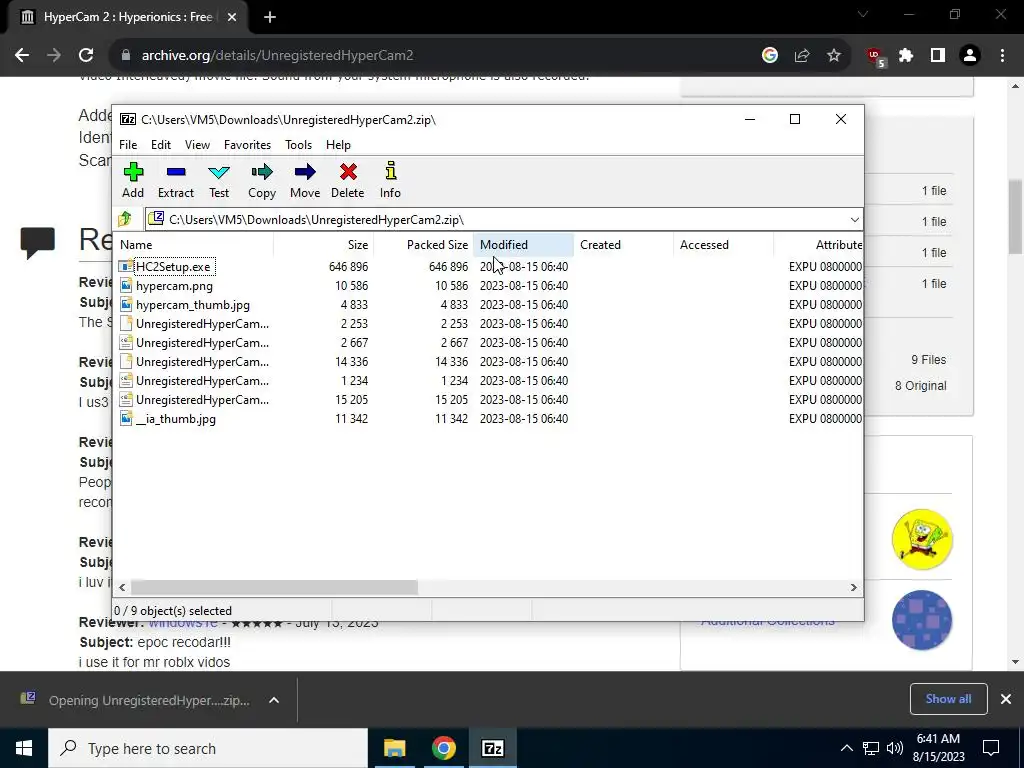Open the volume control in system tray
The height and width of the screenshot is (768, 1024).
pyautogui.click(x=895, y=748)
